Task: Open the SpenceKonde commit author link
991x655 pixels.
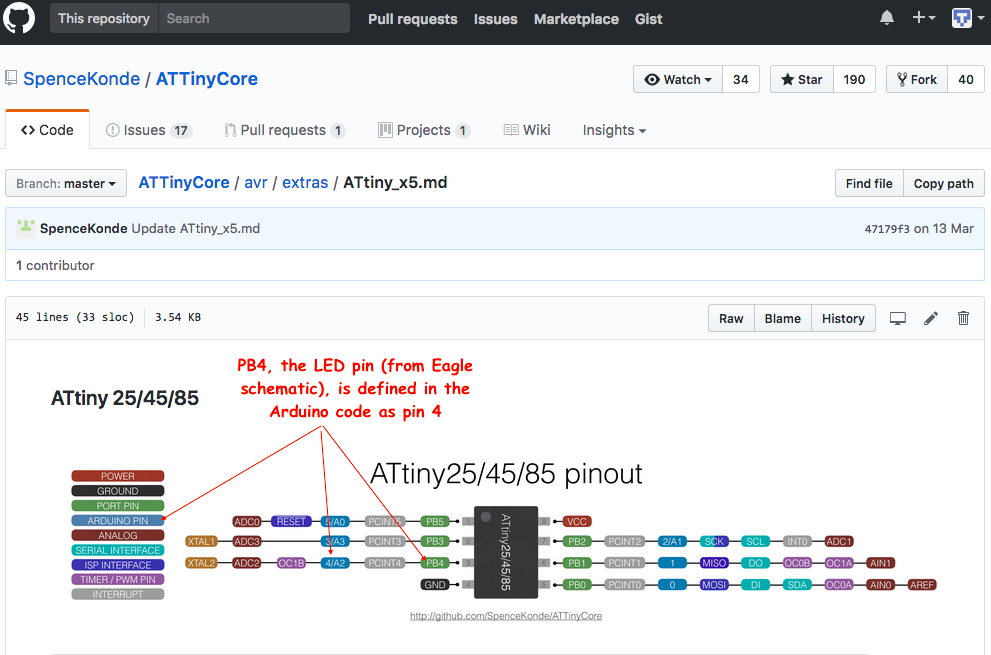Action: point(83,228)
